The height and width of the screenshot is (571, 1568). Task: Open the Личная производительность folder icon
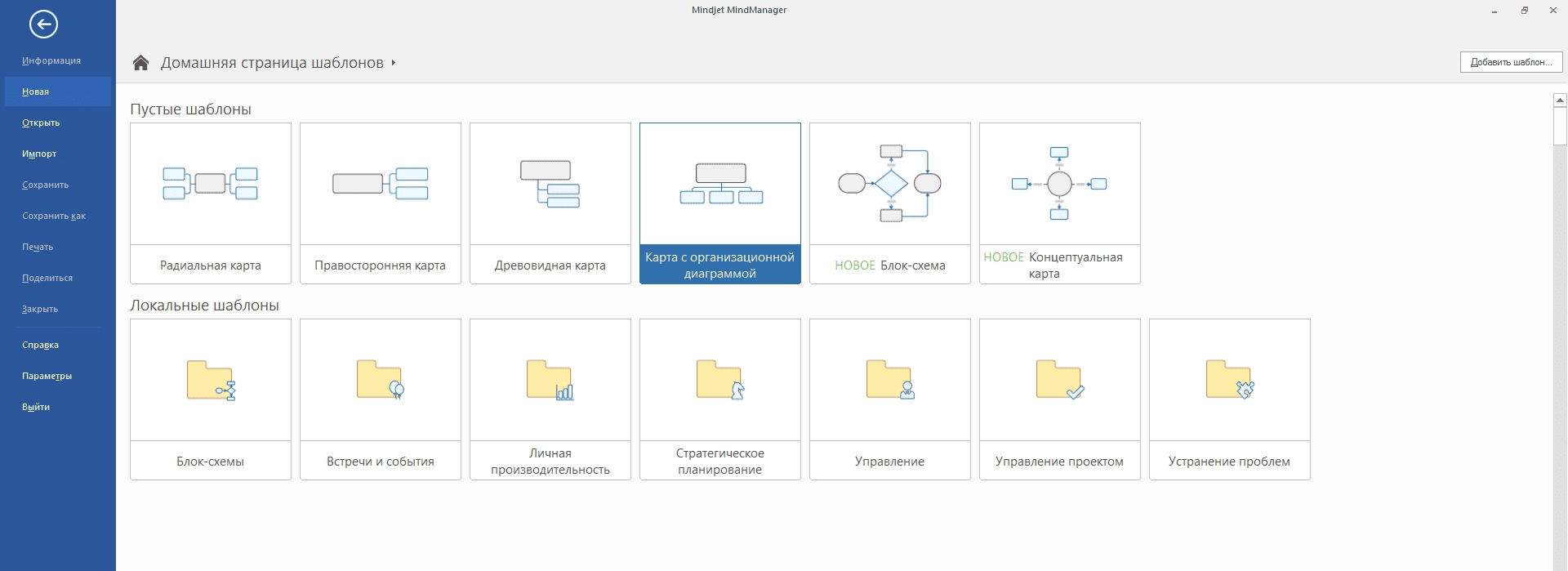(550, 380)
